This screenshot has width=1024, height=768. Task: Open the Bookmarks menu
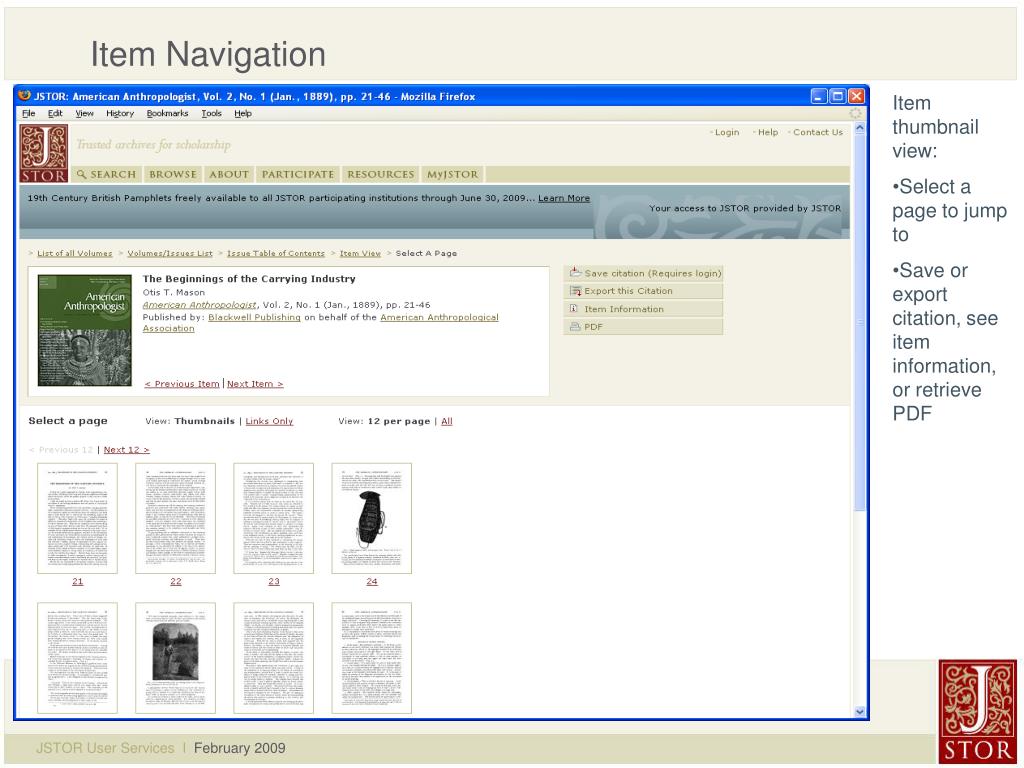(167, 114)
